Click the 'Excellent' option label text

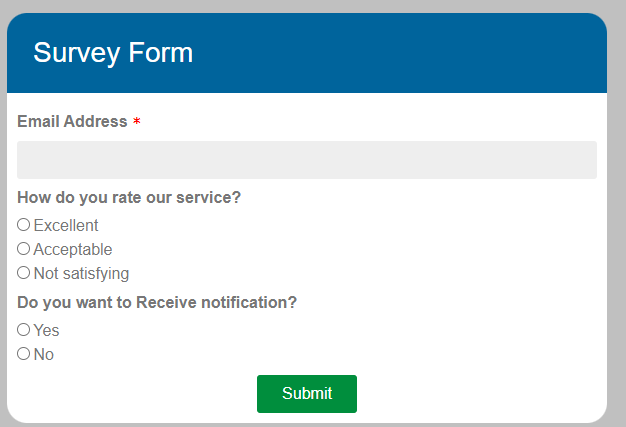pos(66,226)
